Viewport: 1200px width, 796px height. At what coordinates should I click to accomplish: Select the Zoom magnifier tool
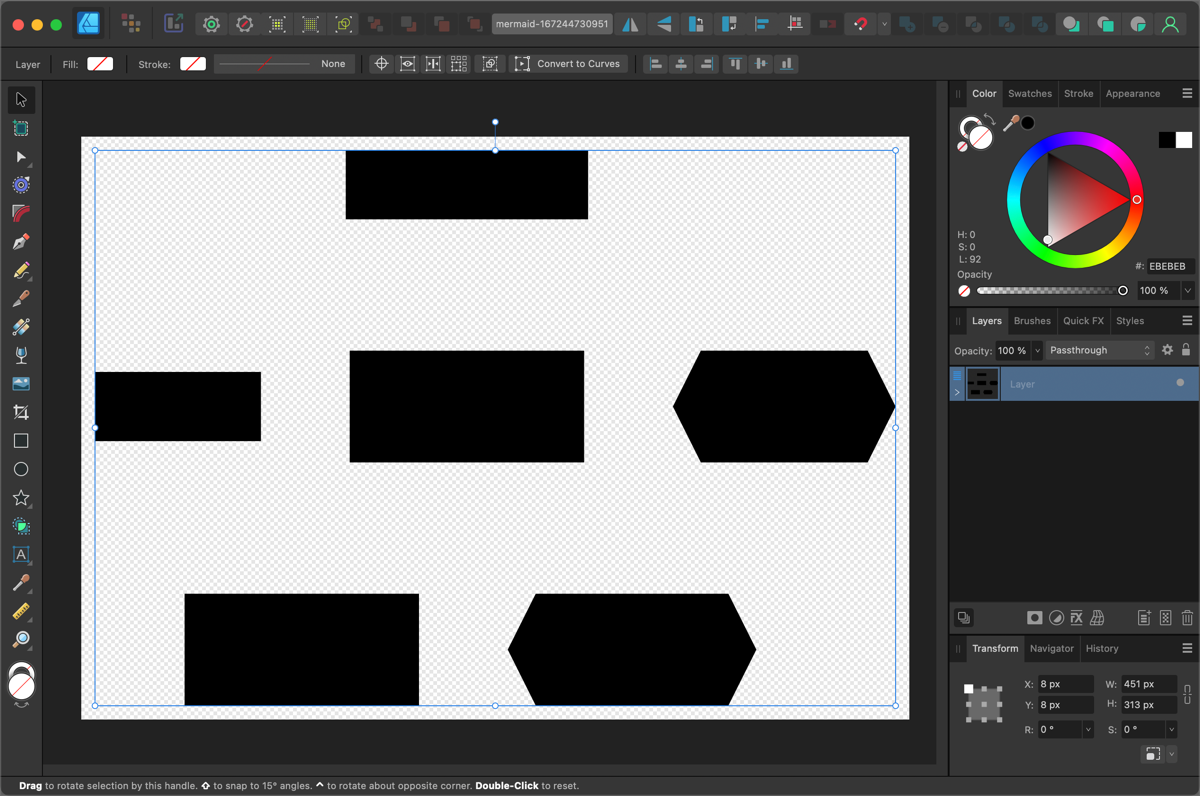pyautogui.click(x=21, y=639)
